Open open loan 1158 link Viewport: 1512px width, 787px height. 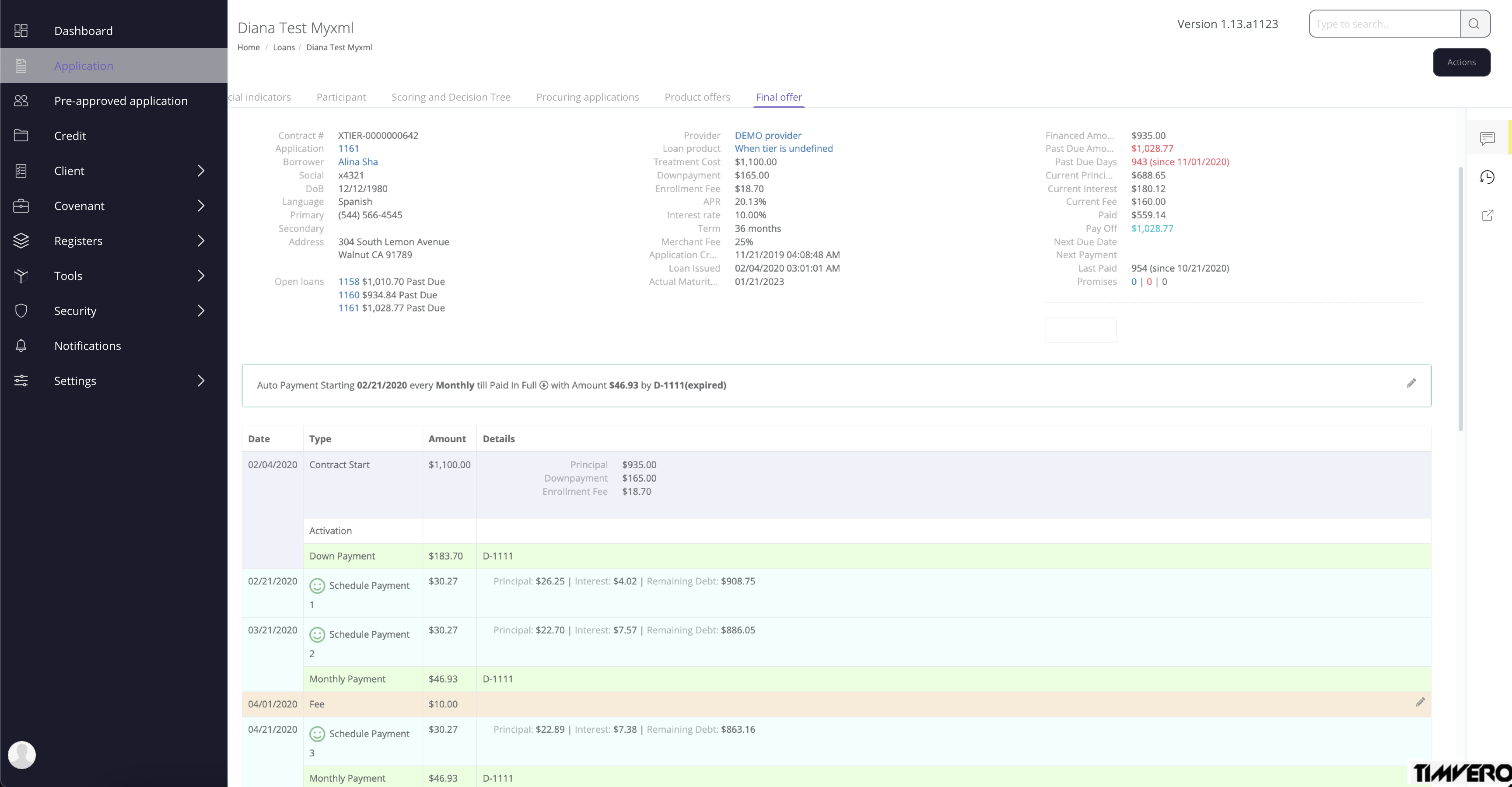[x=348, y=282]
